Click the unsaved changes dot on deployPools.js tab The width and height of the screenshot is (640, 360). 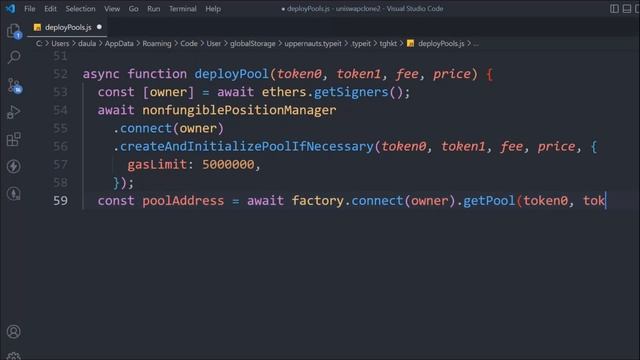coord(99,27)
